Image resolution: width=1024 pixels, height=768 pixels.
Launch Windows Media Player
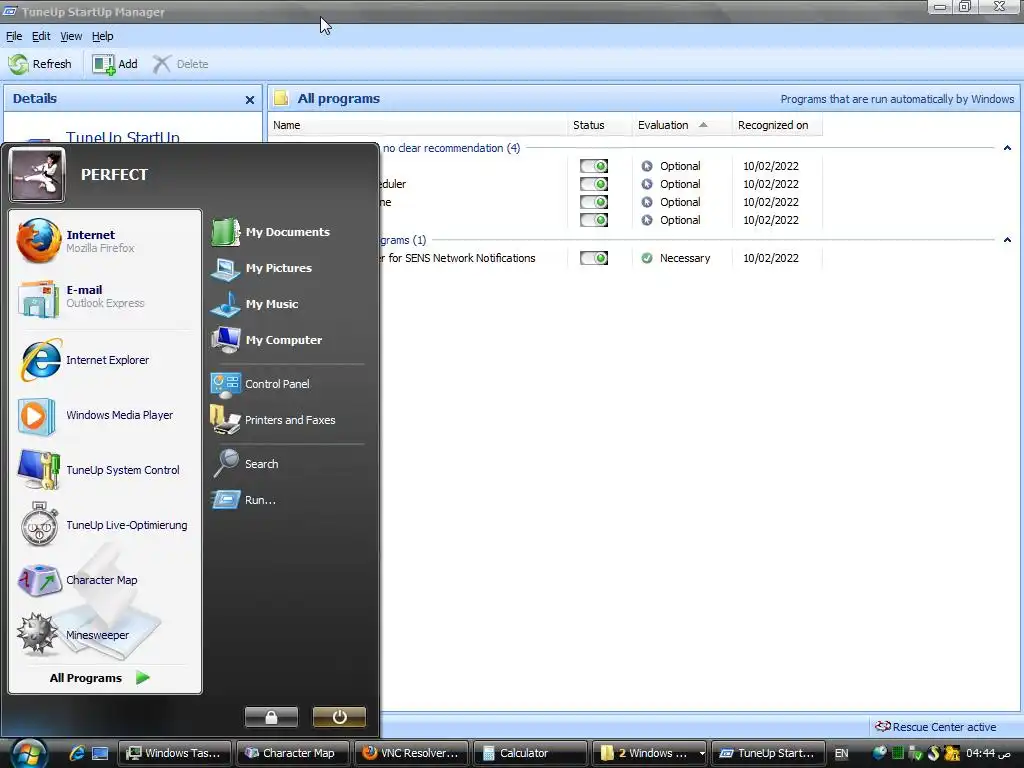[104, 415]
